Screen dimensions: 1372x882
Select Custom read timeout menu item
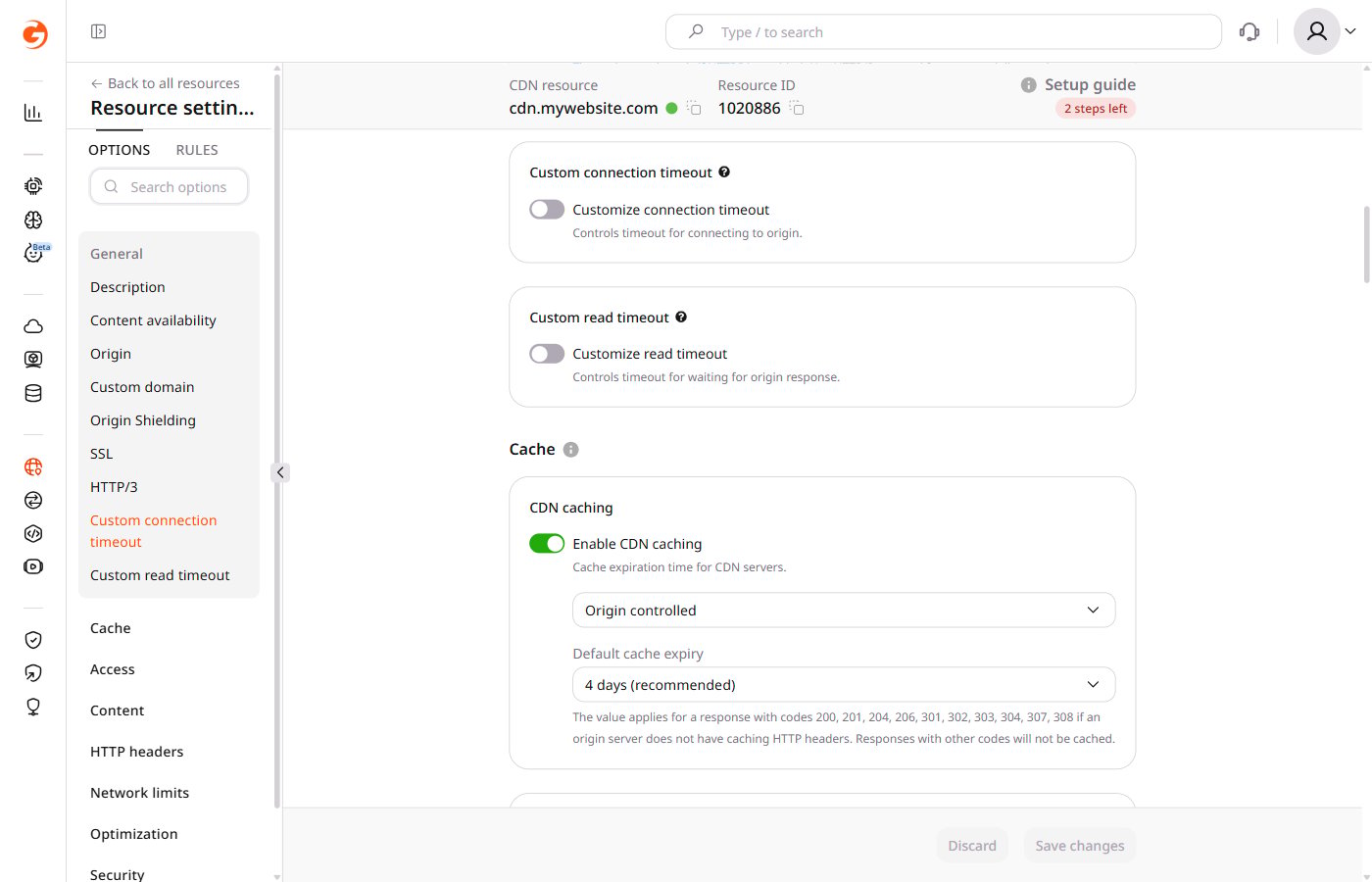160,575
